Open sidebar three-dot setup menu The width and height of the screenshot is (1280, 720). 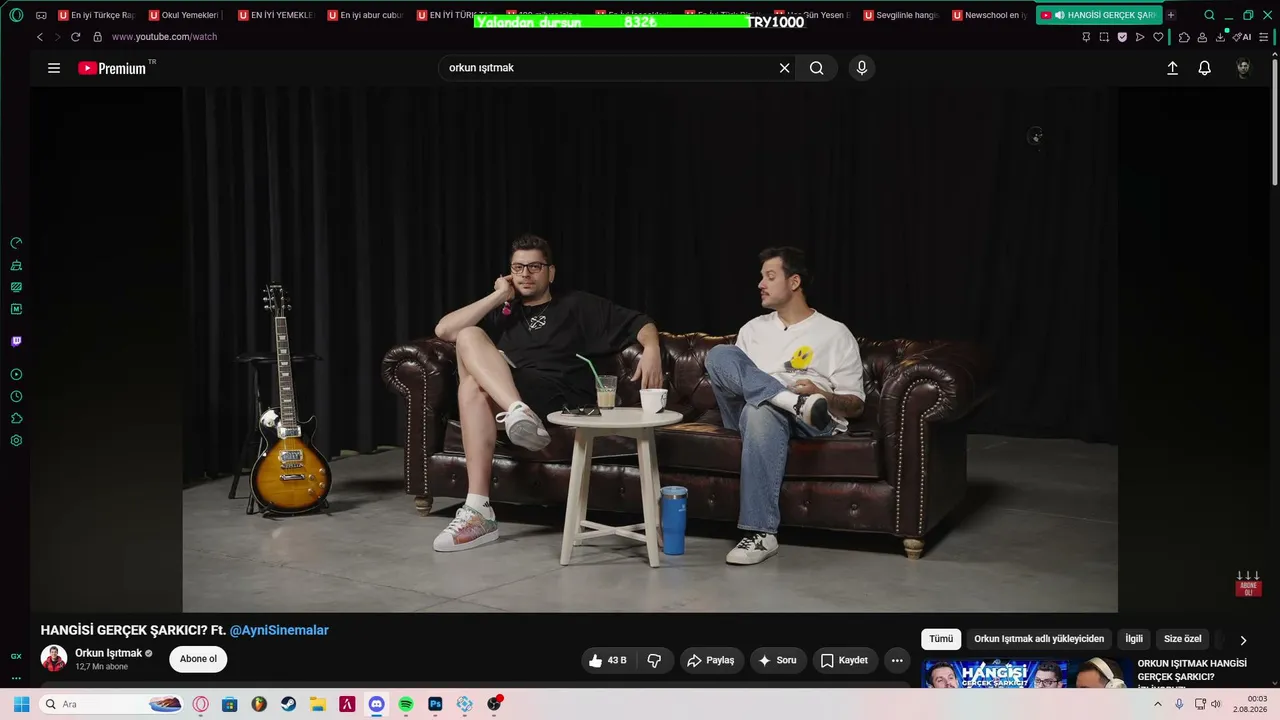click(x=16, y=678)
